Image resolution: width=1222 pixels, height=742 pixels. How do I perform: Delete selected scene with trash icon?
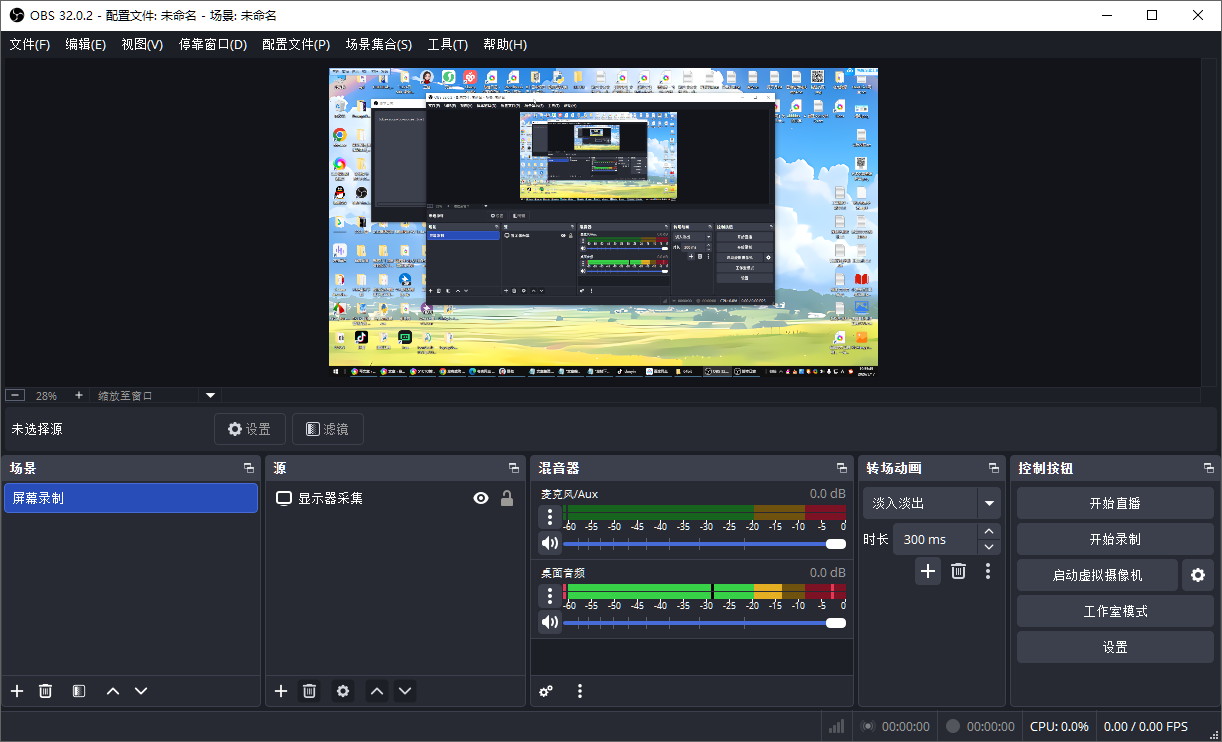click(x=45, y=691)
